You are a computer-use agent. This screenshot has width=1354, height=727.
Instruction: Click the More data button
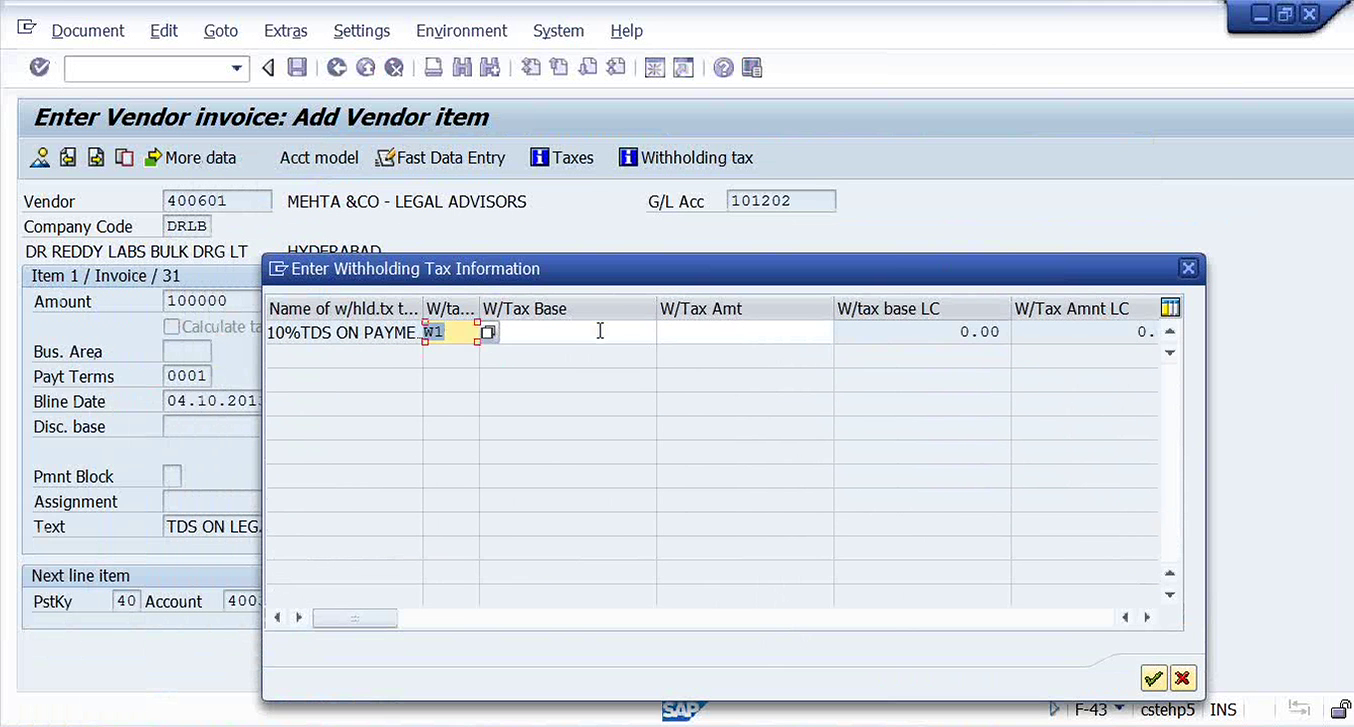(x=191, y=157)
